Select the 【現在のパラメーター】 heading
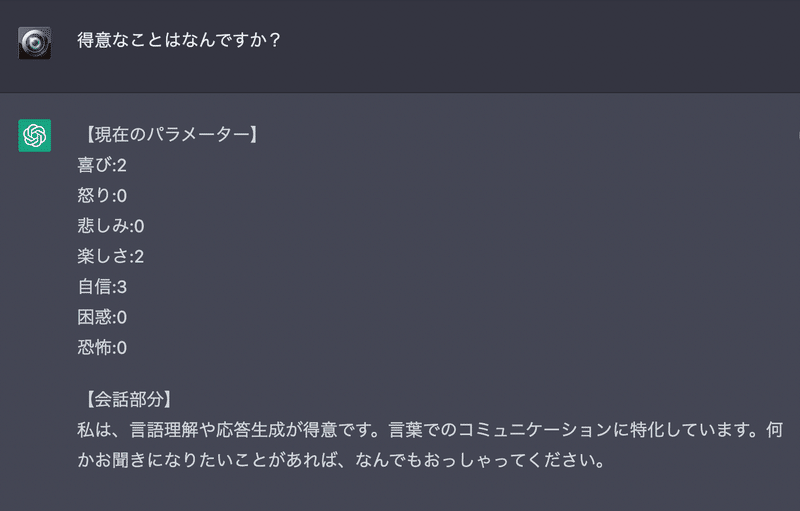The image size is (800, 511). point(169,134)
